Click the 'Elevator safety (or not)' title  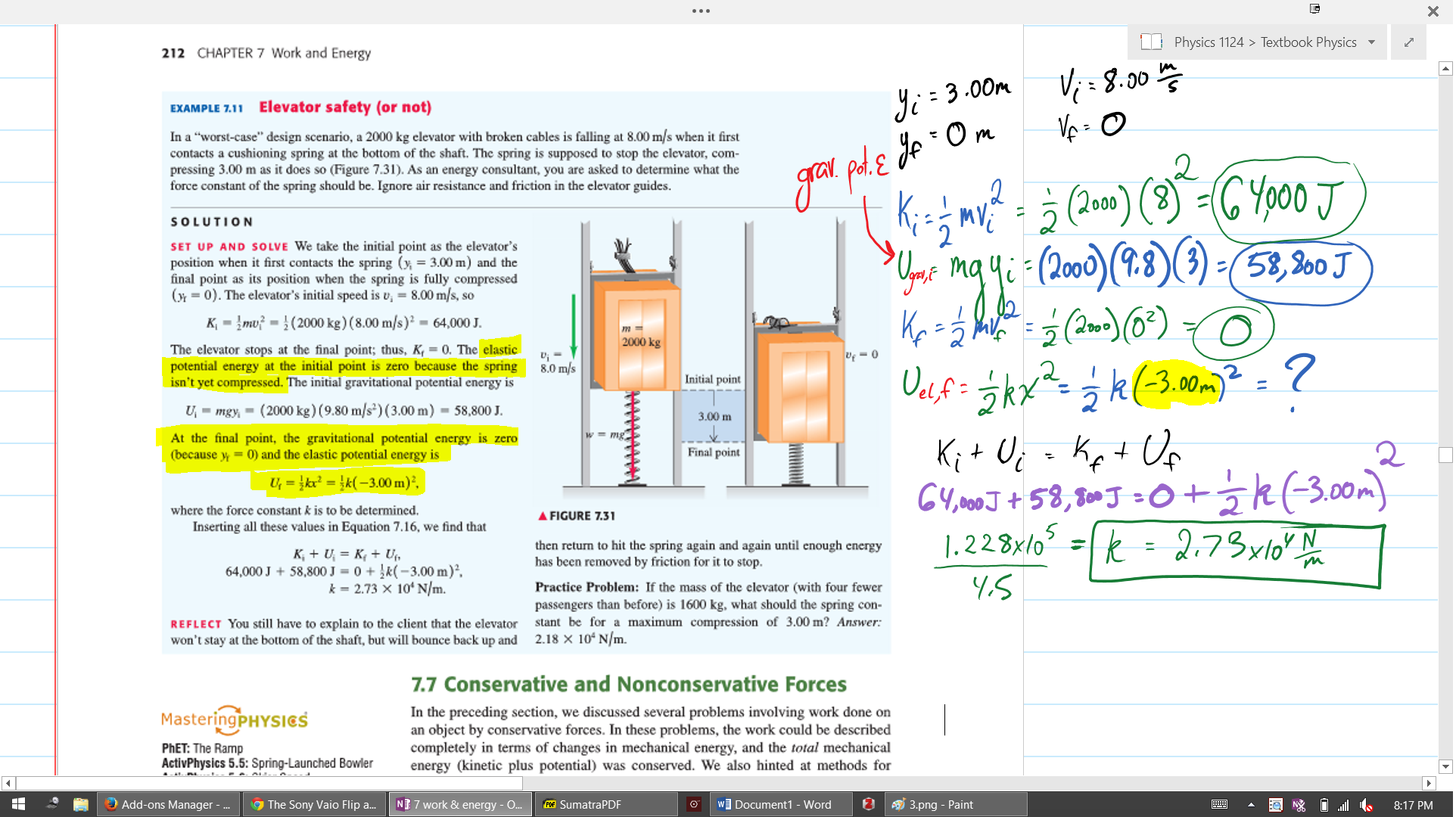[345, 107]
